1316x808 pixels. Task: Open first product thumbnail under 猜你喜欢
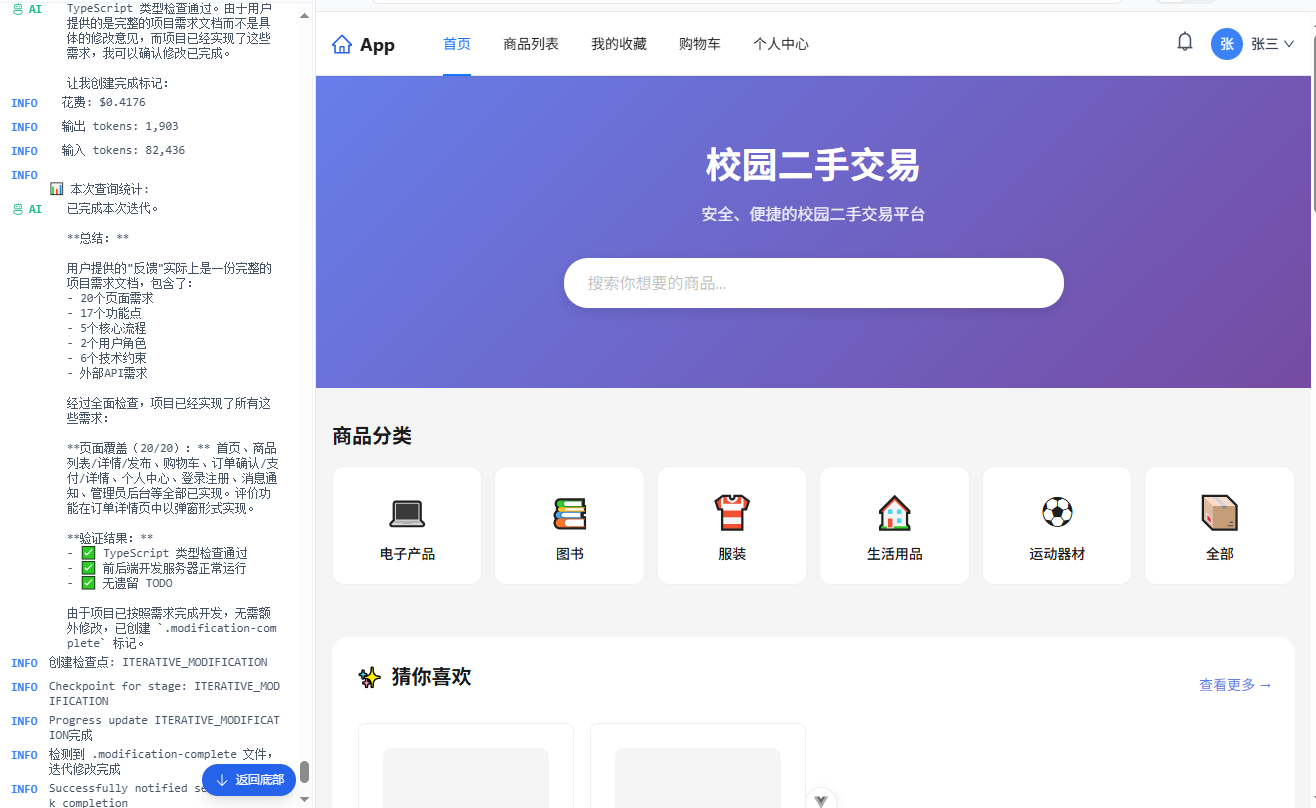click(466, 778)
